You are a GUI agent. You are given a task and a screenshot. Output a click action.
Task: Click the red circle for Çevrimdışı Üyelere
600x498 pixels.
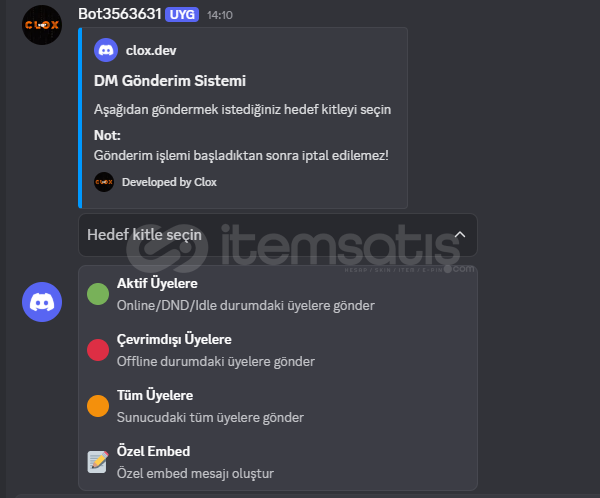(98, 350)
